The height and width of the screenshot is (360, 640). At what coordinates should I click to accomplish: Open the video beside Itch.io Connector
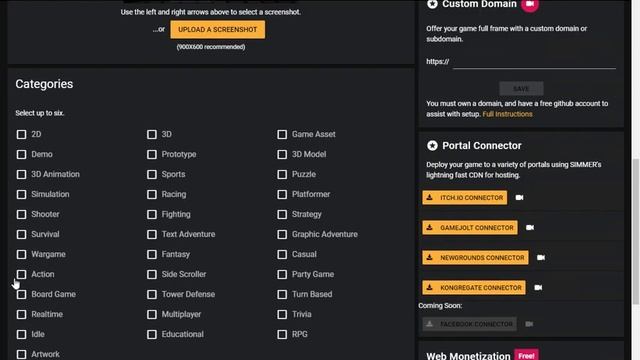tap(519, 198)
